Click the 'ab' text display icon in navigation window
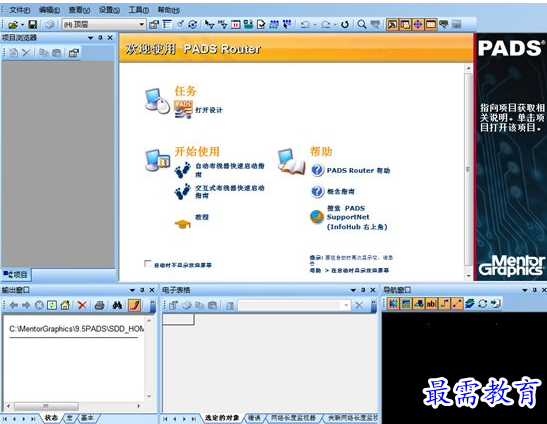 click(x=431, y=304)
